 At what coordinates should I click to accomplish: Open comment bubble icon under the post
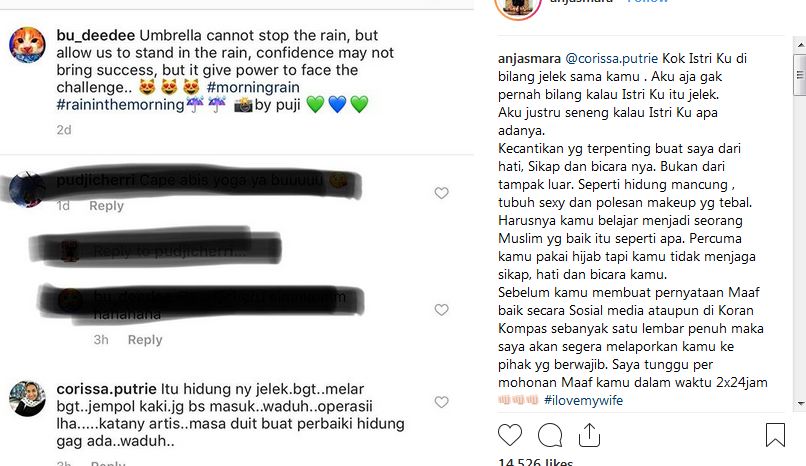click(549, 436)
